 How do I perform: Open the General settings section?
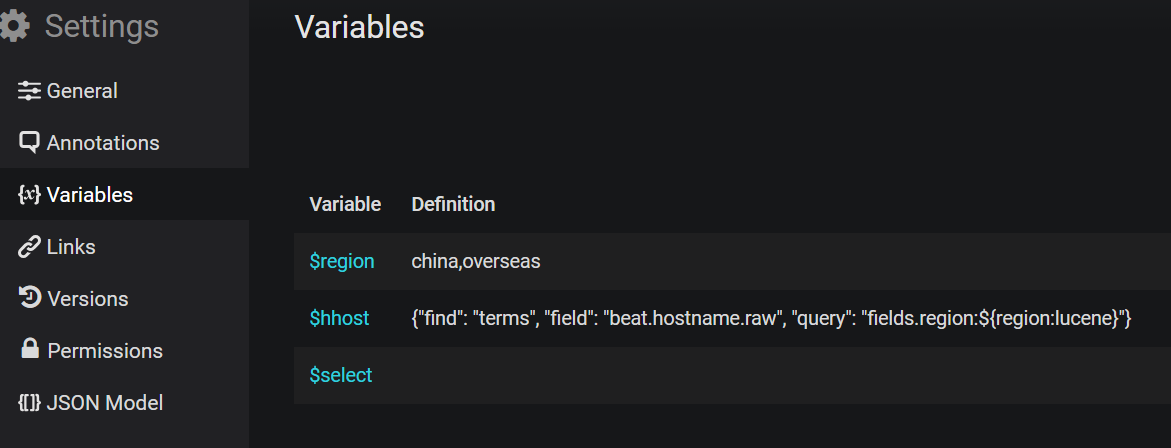tap(124, 91)
